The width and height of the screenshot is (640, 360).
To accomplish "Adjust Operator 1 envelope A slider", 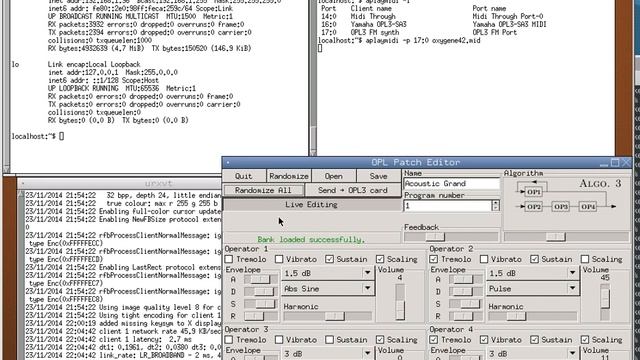I will [261, 280].
